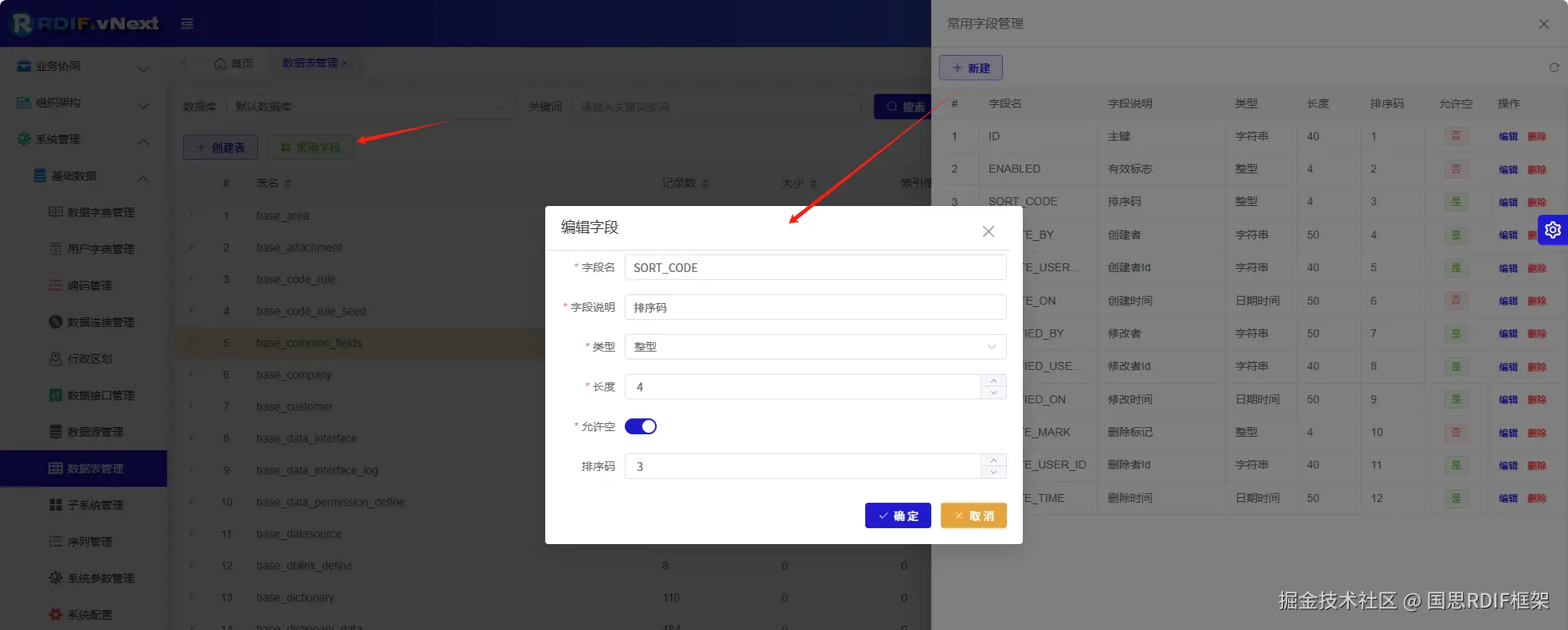Open 数据字典管理 menu item
The height and width of the screenshot is (630, 1568).
[x=84, y=212]
